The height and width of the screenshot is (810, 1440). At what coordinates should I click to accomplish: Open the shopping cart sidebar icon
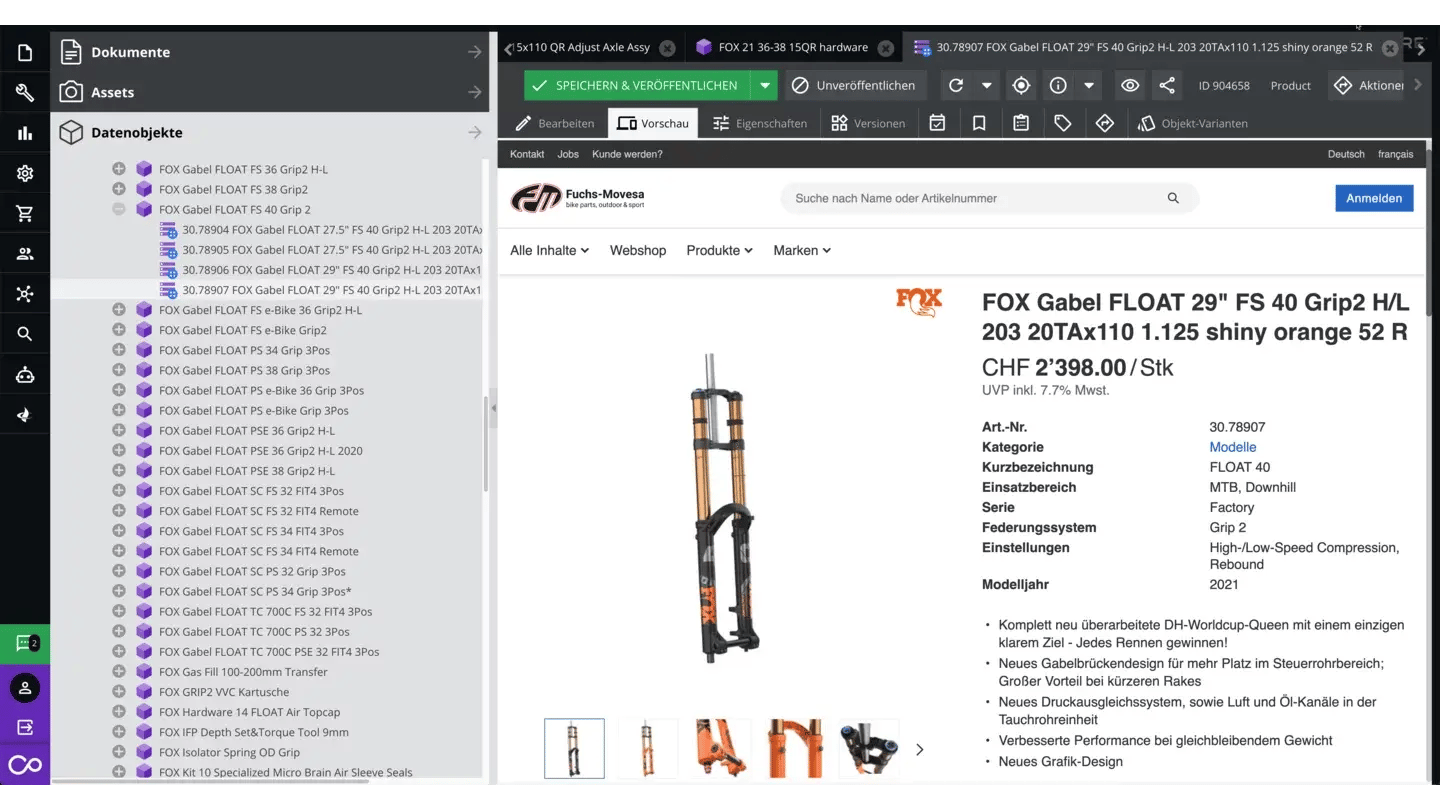pyautogui.click(x=24, y=213)
